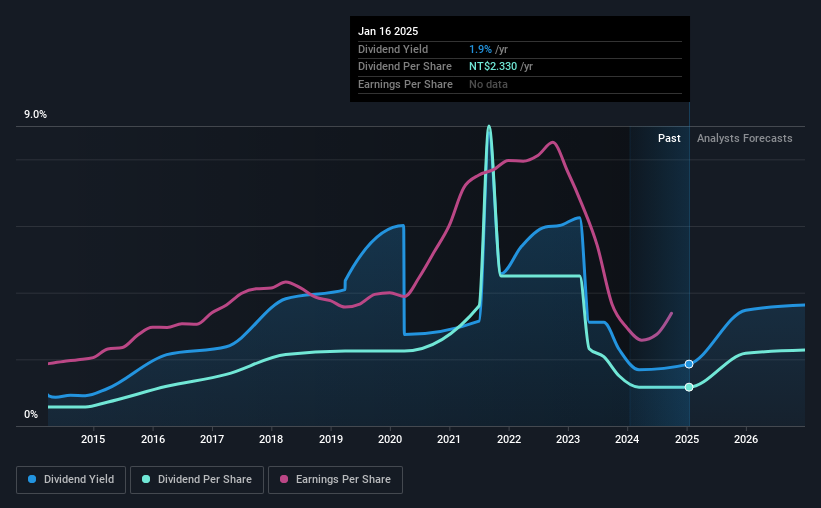
Task: Click the No data earnings value
Action: click(488, 84)
